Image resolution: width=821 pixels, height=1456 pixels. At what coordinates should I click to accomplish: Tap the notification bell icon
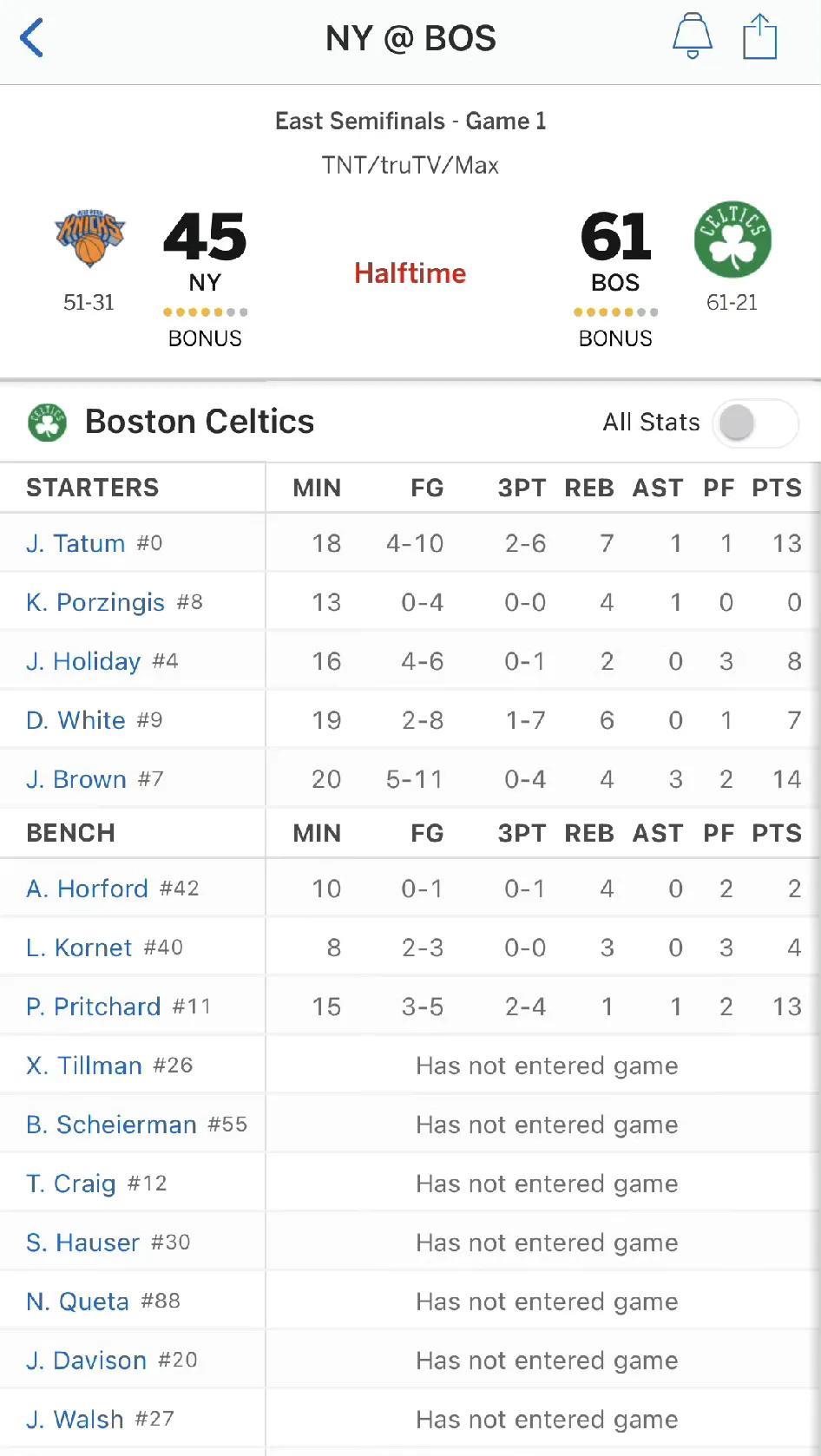693,37
